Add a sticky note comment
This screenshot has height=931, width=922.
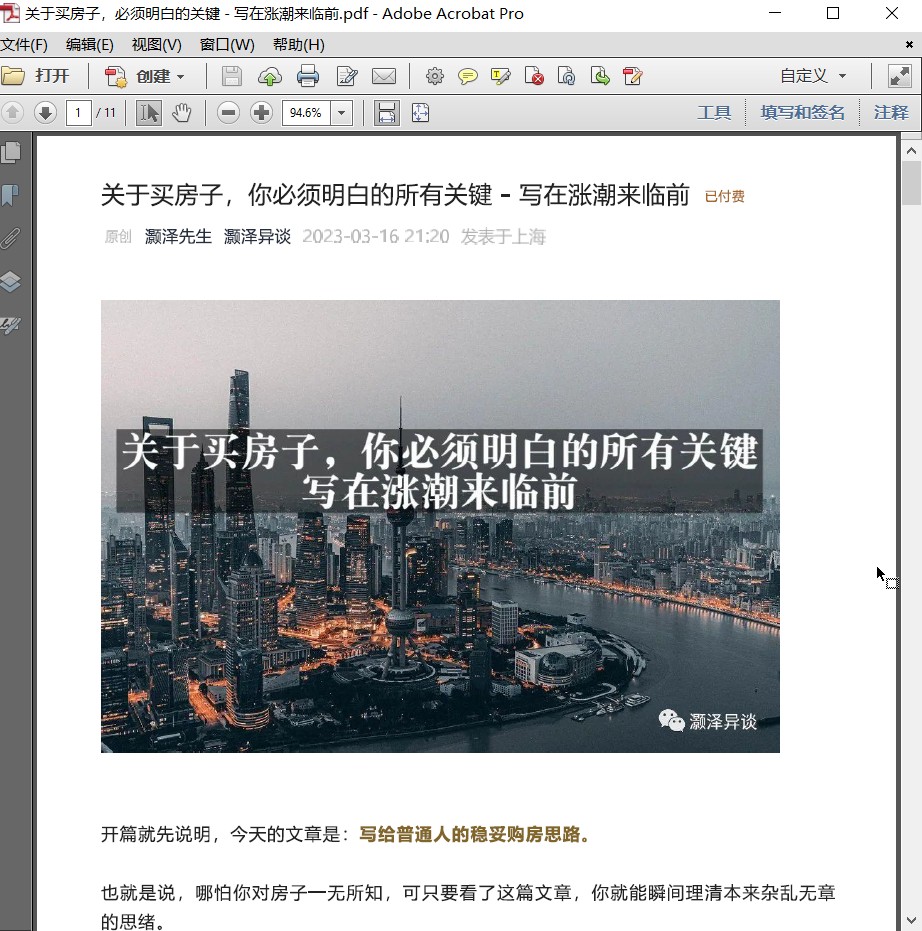[x=468, y=77]
